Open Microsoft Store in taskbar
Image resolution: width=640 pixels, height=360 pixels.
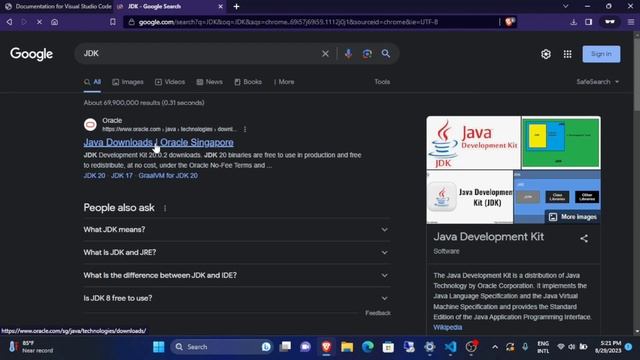388,347
